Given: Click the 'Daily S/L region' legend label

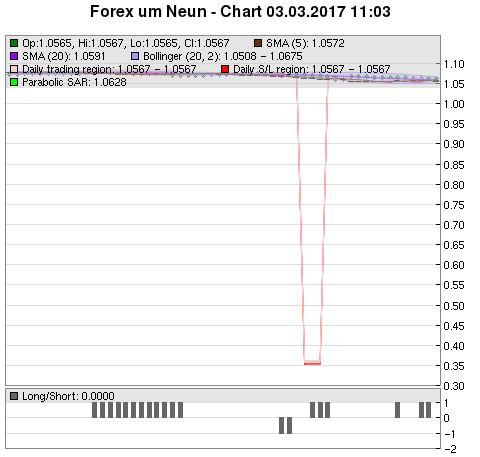Looking at the screenshot, I should (x=312, y=69).
